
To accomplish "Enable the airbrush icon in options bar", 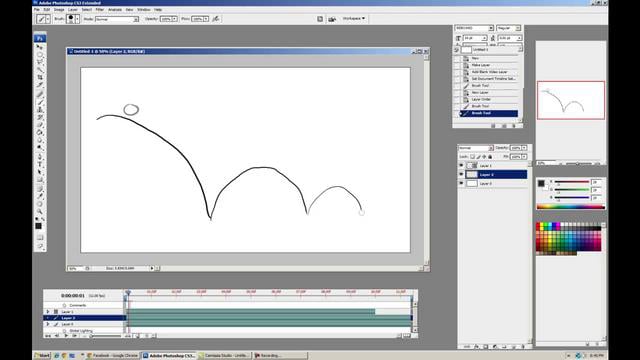I will click(x=216, y=19).
